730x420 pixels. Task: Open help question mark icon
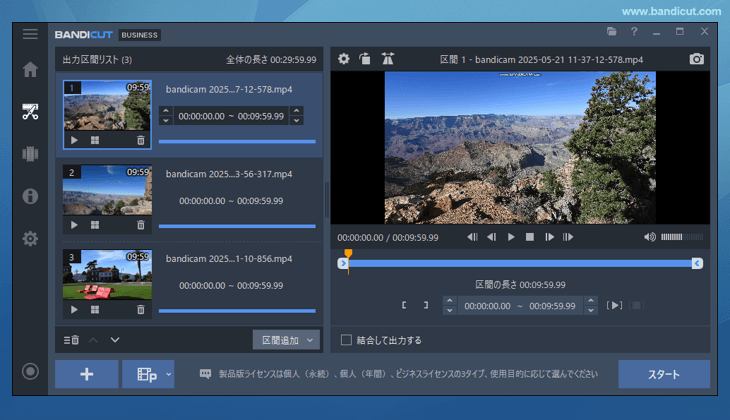coord(634,32)
